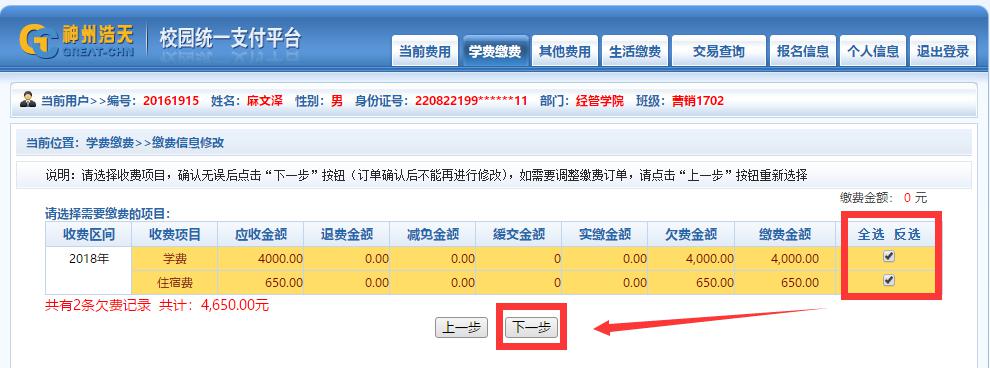Click the name 麻文泽
990x368 pixels.
[x=265, y=100]
